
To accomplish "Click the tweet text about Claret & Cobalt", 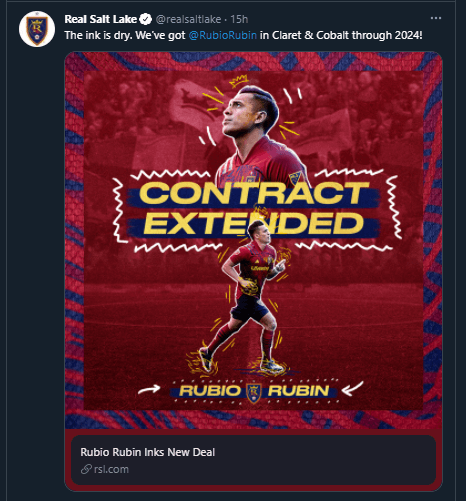I will tap(243, 35).
